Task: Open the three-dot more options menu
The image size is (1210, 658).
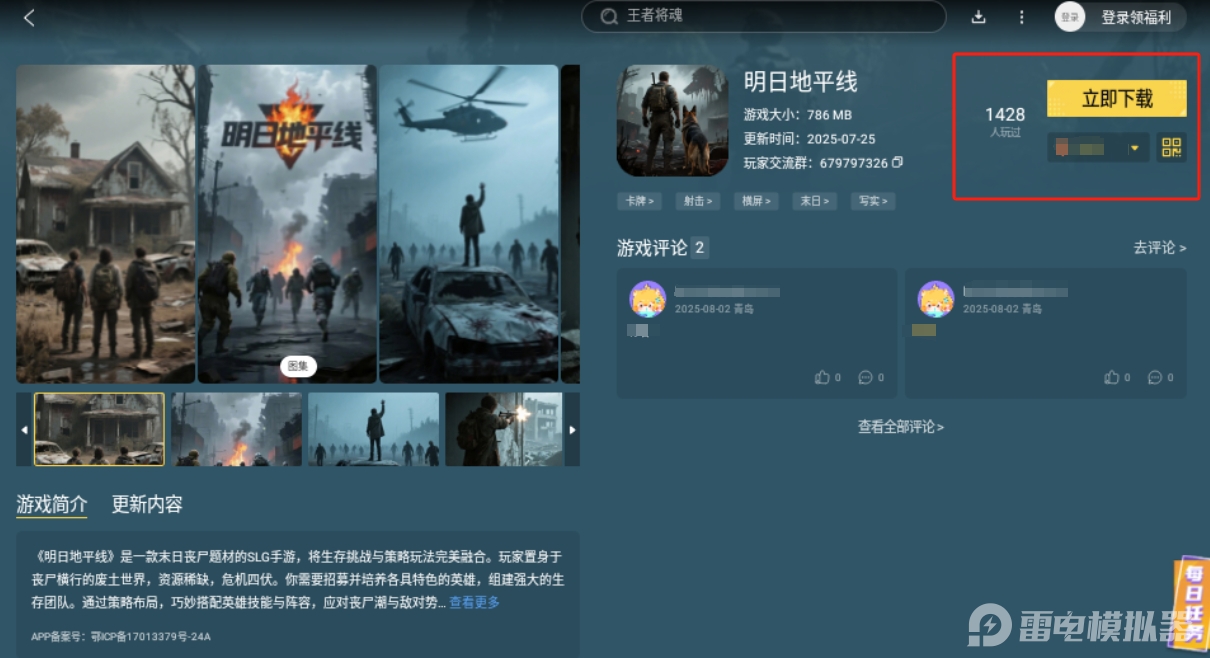Action: pos(1021,17)
